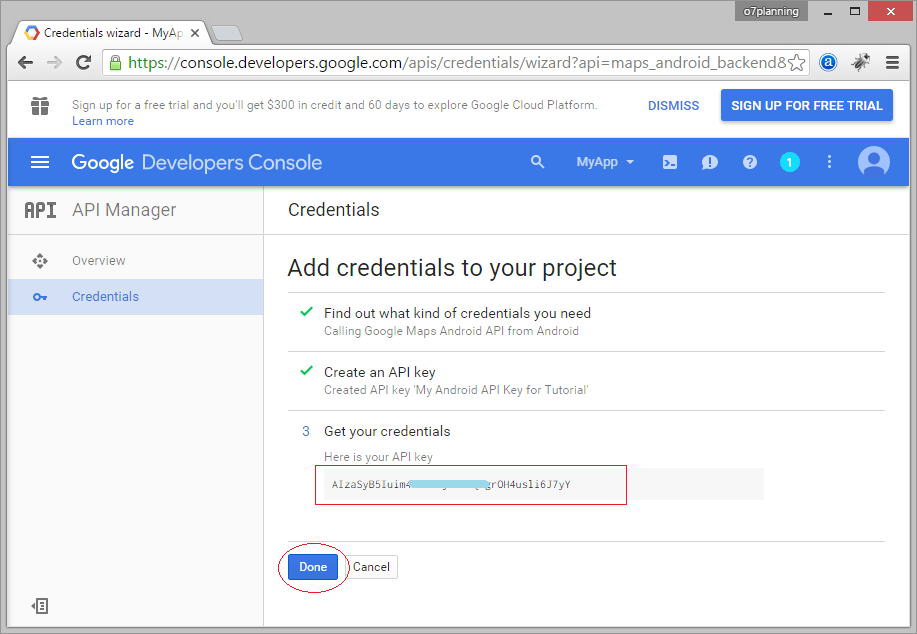Go back to the previous page
Screen dimensions: 917x634
click(x=25, y=63)
